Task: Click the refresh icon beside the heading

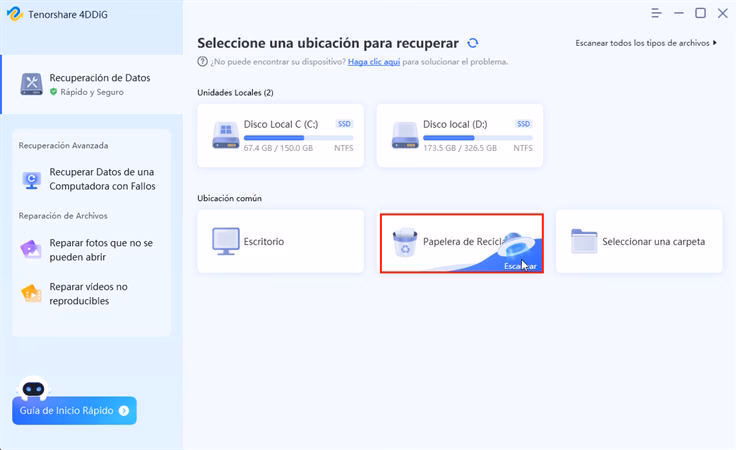Action: click(473, 43)
